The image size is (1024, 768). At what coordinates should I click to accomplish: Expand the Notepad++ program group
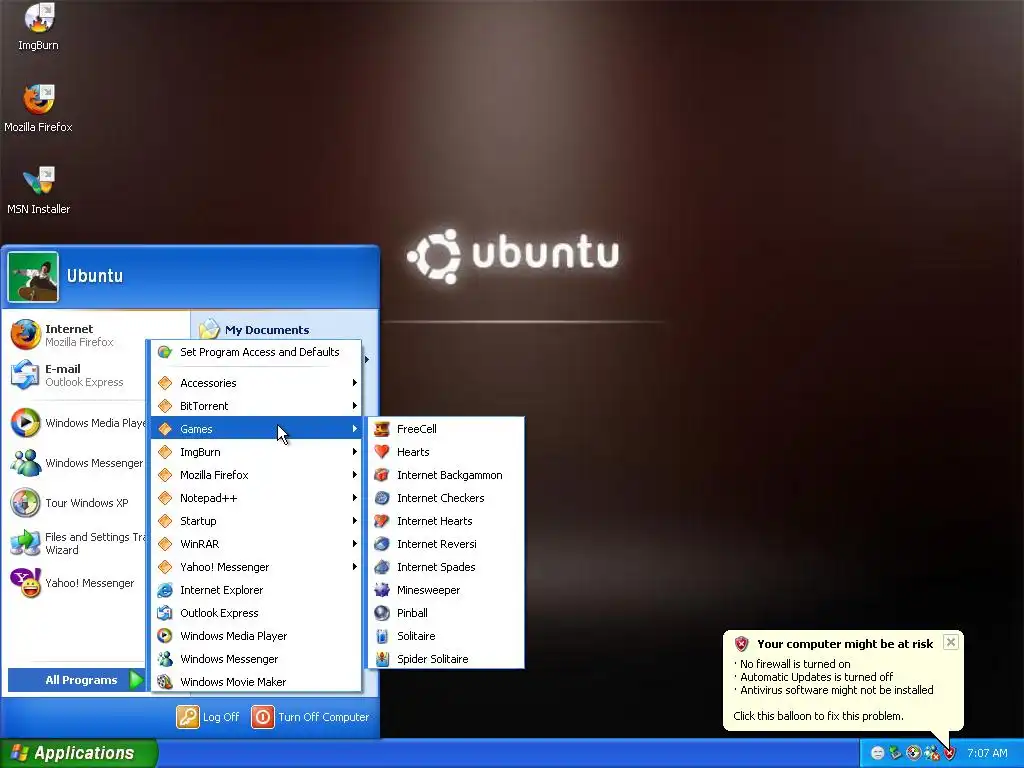pyautogui.click(x=257, y=498)
